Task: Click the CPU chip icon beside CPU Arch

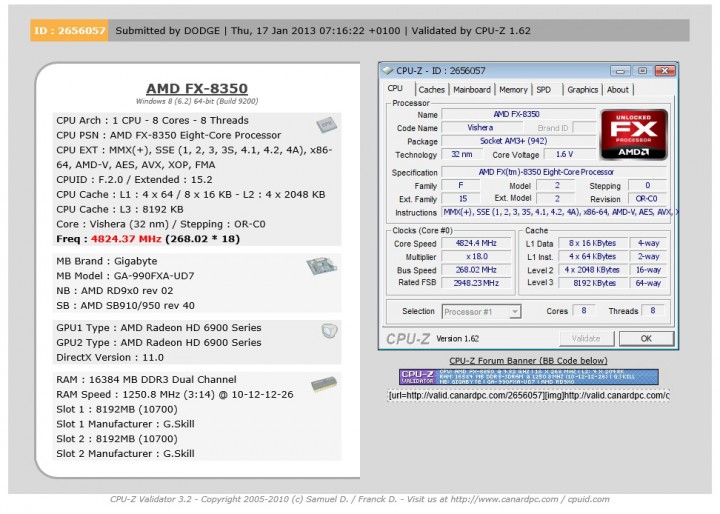Action: [326, 124]
